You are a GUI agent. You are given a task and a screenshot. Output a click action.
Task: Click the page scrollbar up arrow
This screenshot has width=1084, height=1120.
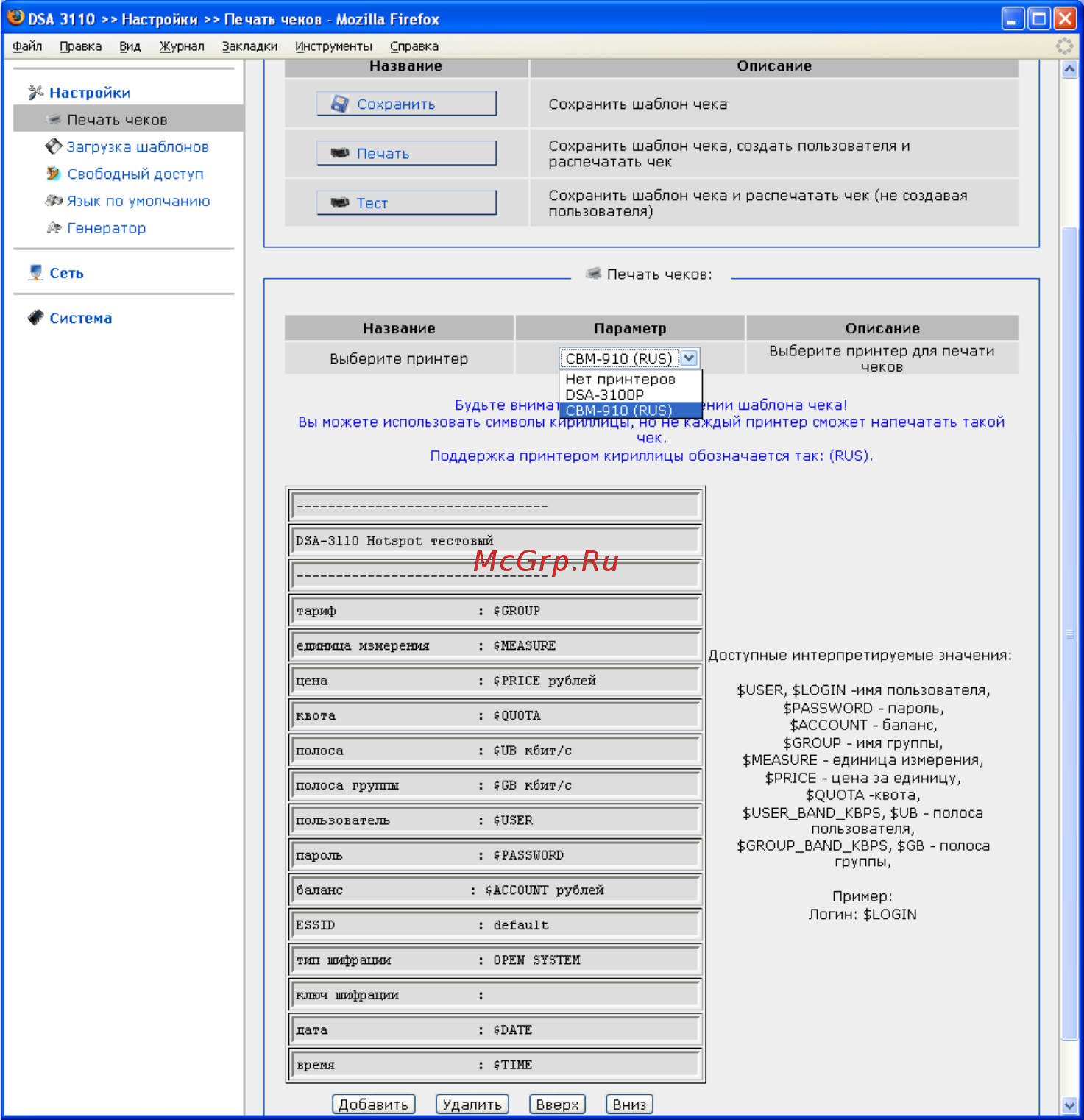pos(1070,69)
